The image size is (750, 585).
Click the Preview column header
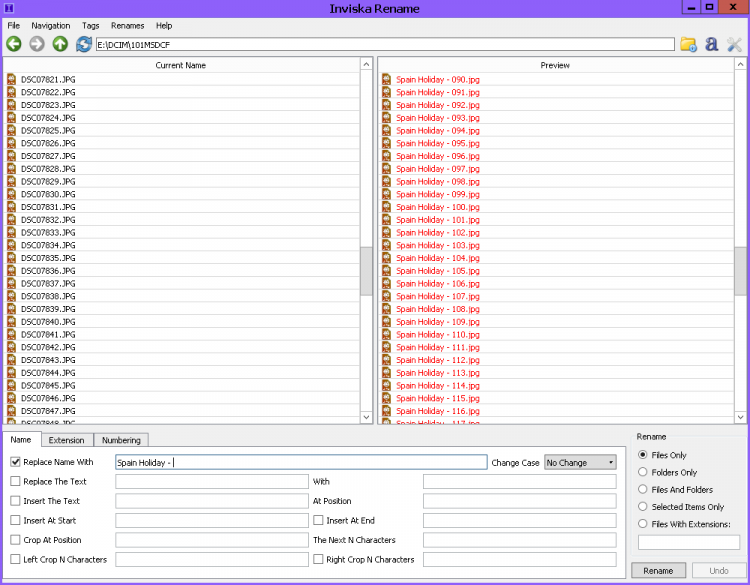(x=555, y=65)
